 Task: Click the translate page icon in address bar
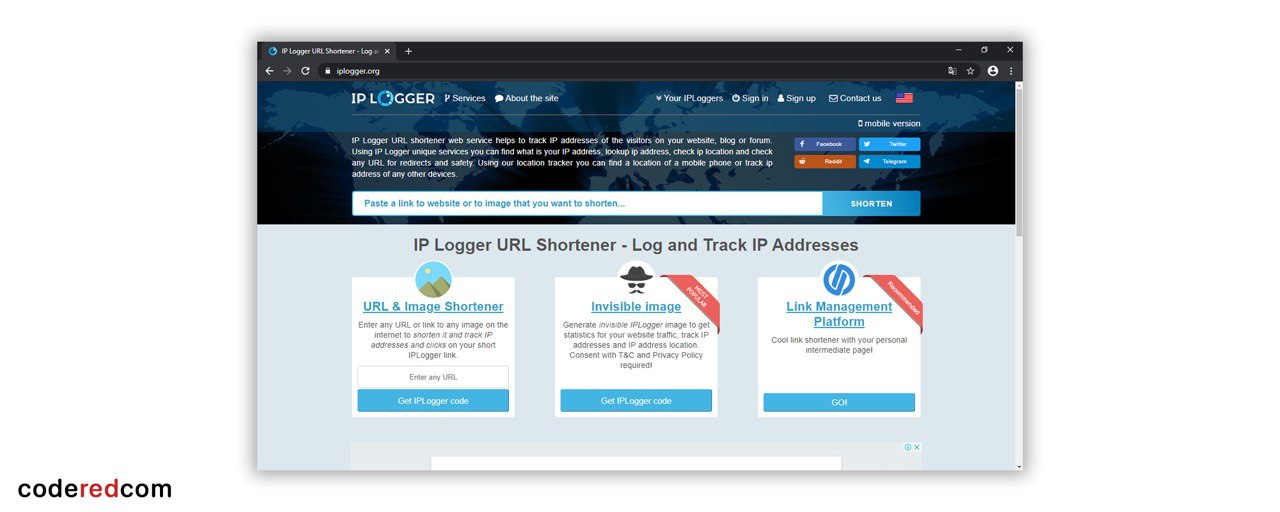point(952,71)
